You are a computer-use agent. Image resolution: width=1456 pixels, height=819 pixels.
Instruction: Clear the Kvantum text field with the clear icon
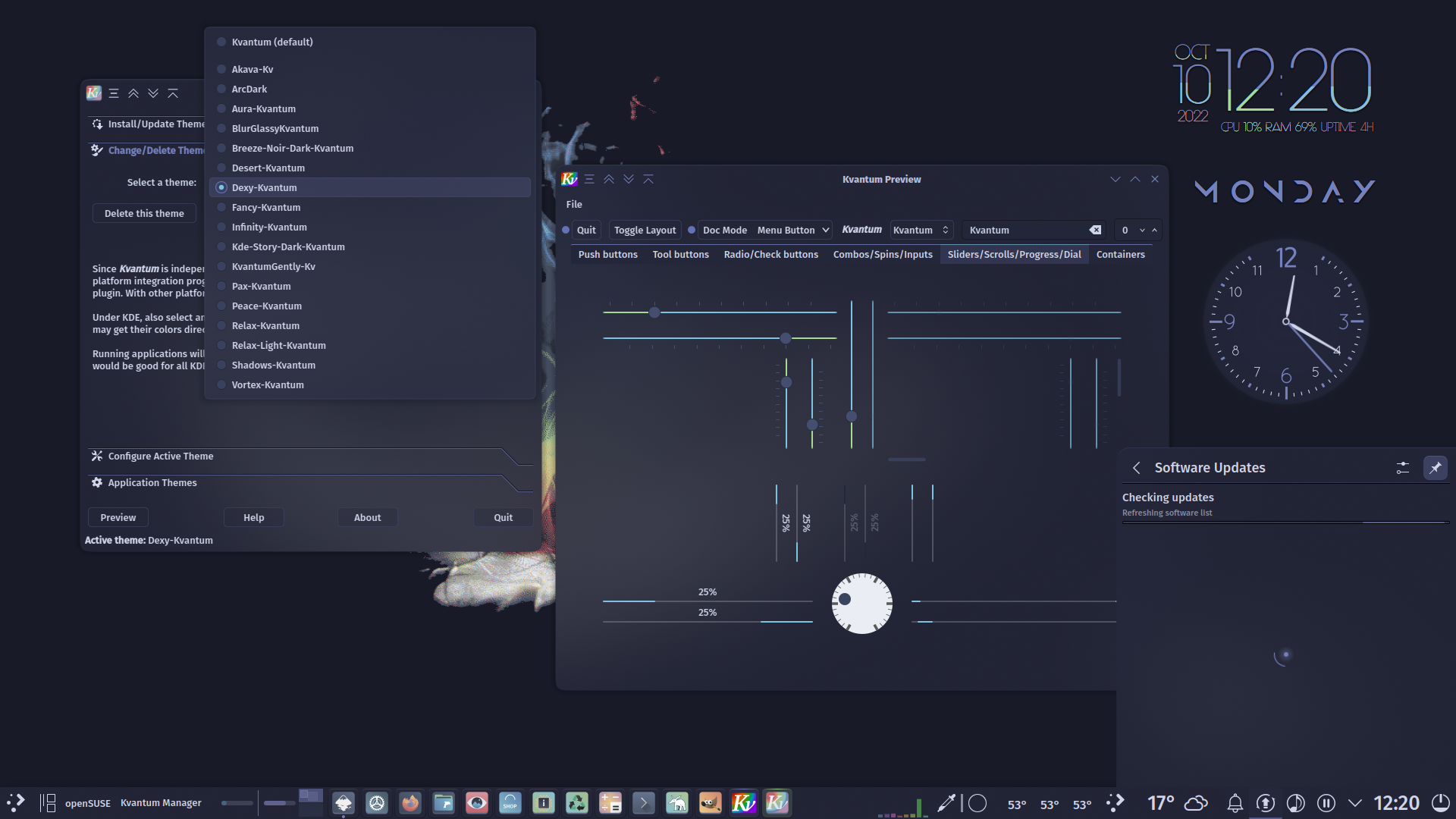pos(1095,230)
